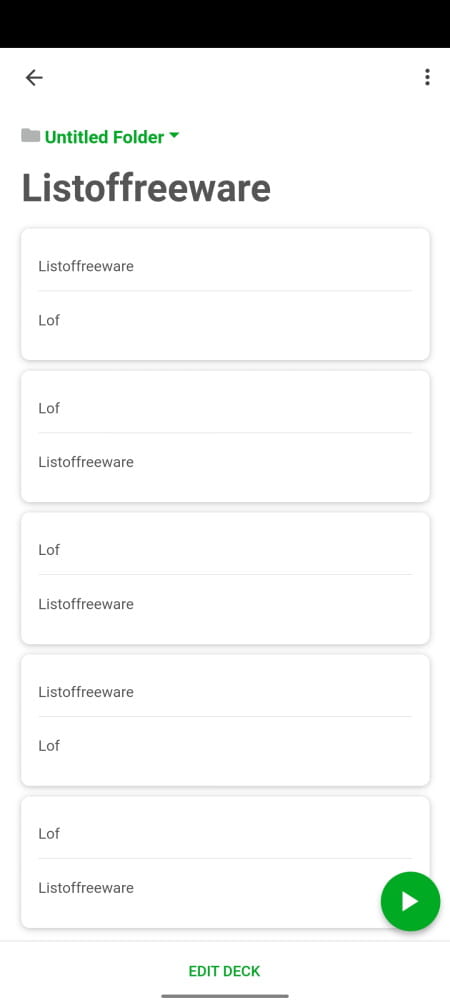Tap the large Listoffreeware deck title

[146, 188]
